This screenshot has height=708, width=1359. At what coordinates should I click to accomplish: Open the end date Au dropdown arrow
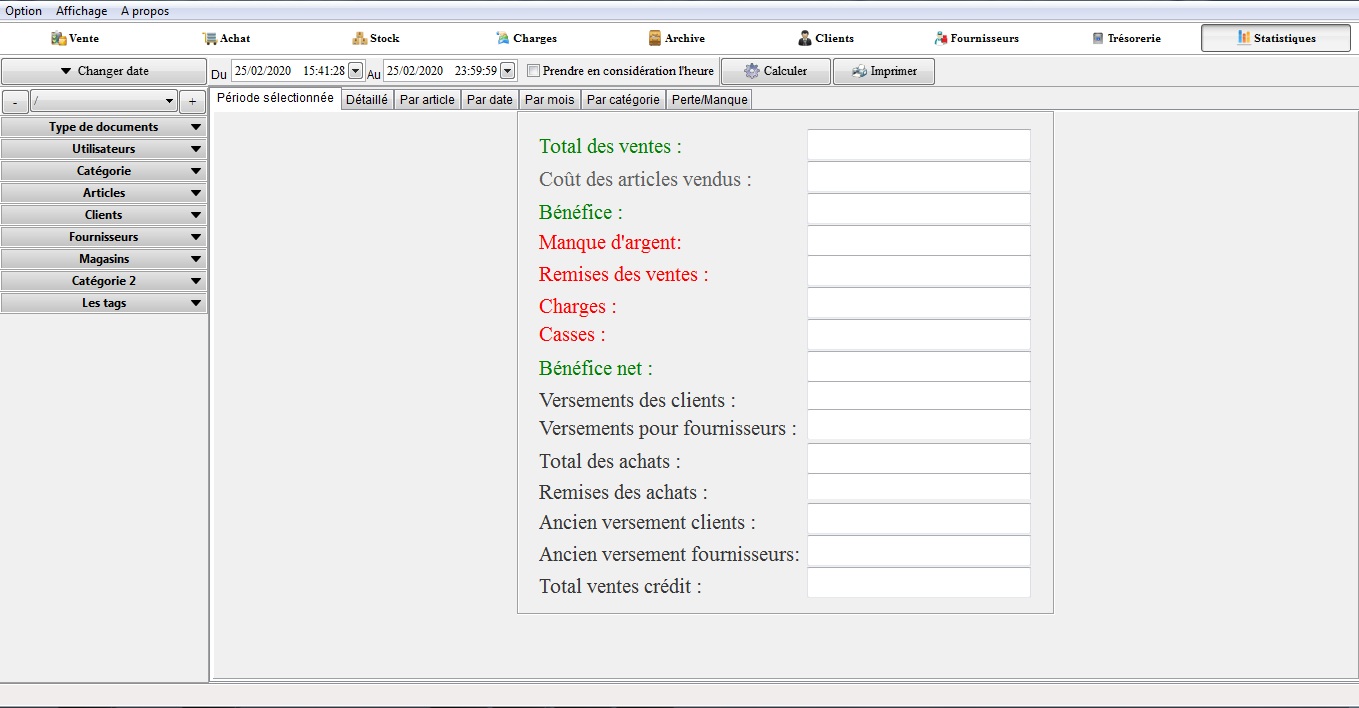coord(507,71)
